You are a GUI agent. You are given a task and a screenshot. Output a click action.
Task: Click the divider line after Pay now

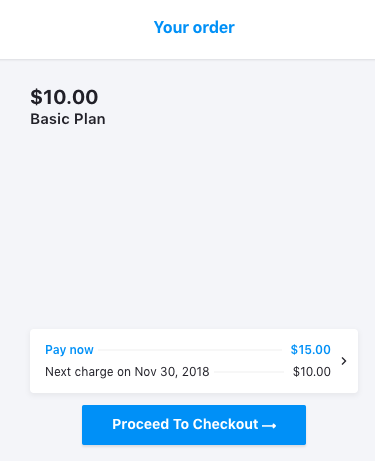[x=190, y=350]
